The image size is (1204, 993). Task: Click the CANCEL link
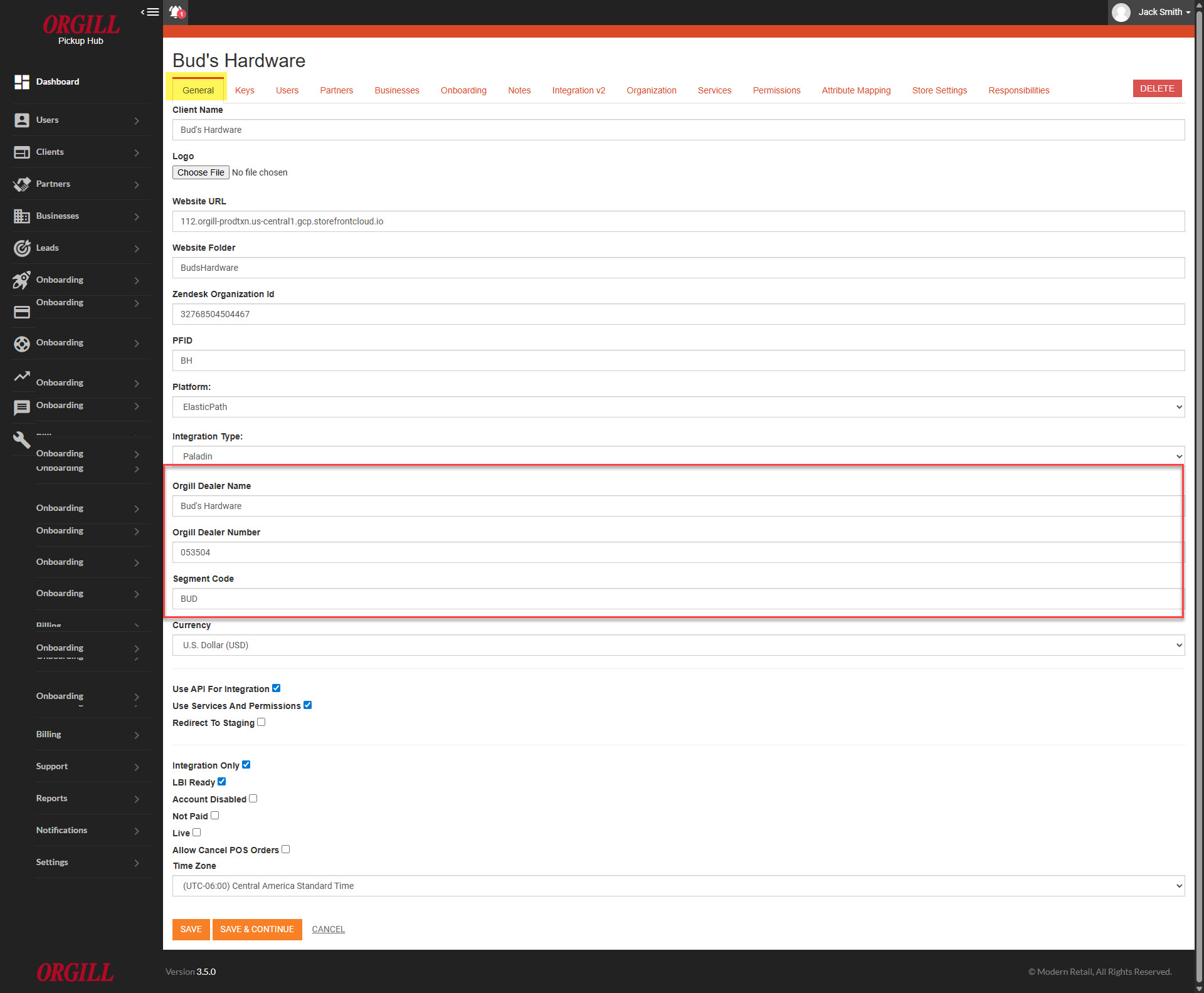point(328,929)
